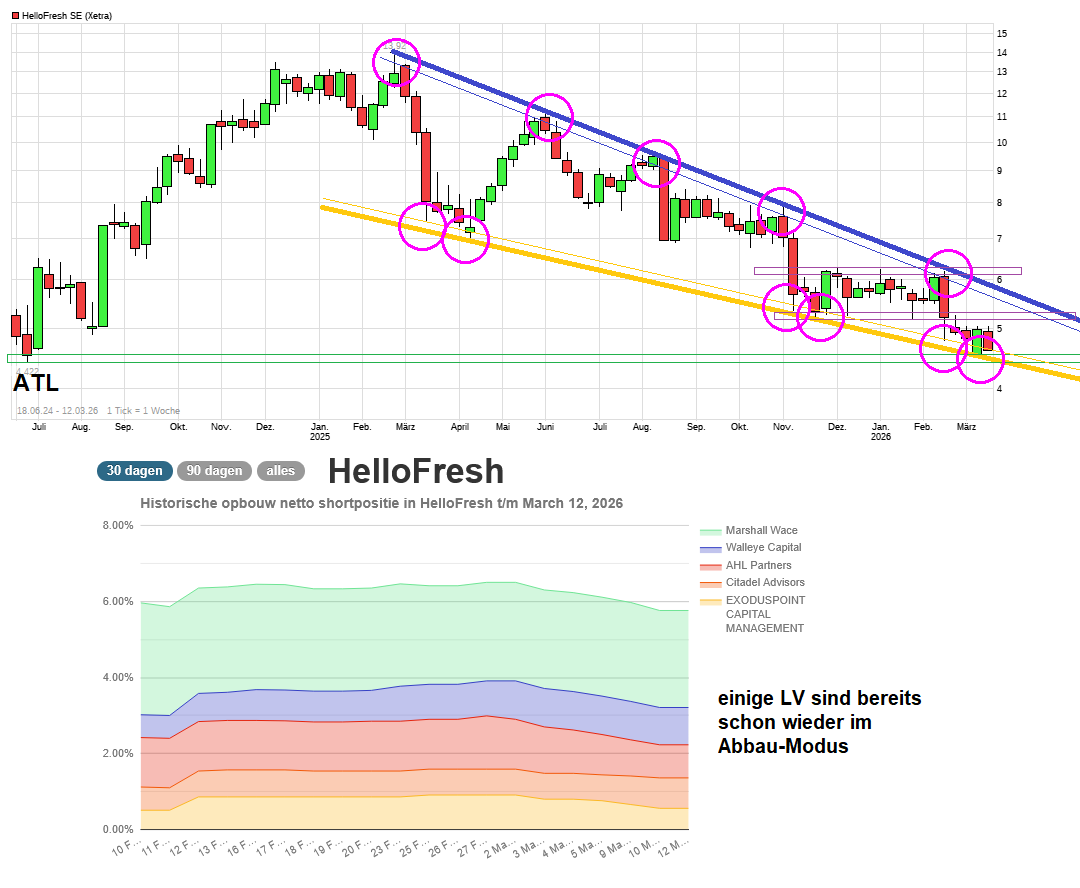Image resolution: width=1080 pixels, height=888 pixels.
Task: Click the 8.00% y-axis label
Action: pyautogui.click(x=118, y=525)
